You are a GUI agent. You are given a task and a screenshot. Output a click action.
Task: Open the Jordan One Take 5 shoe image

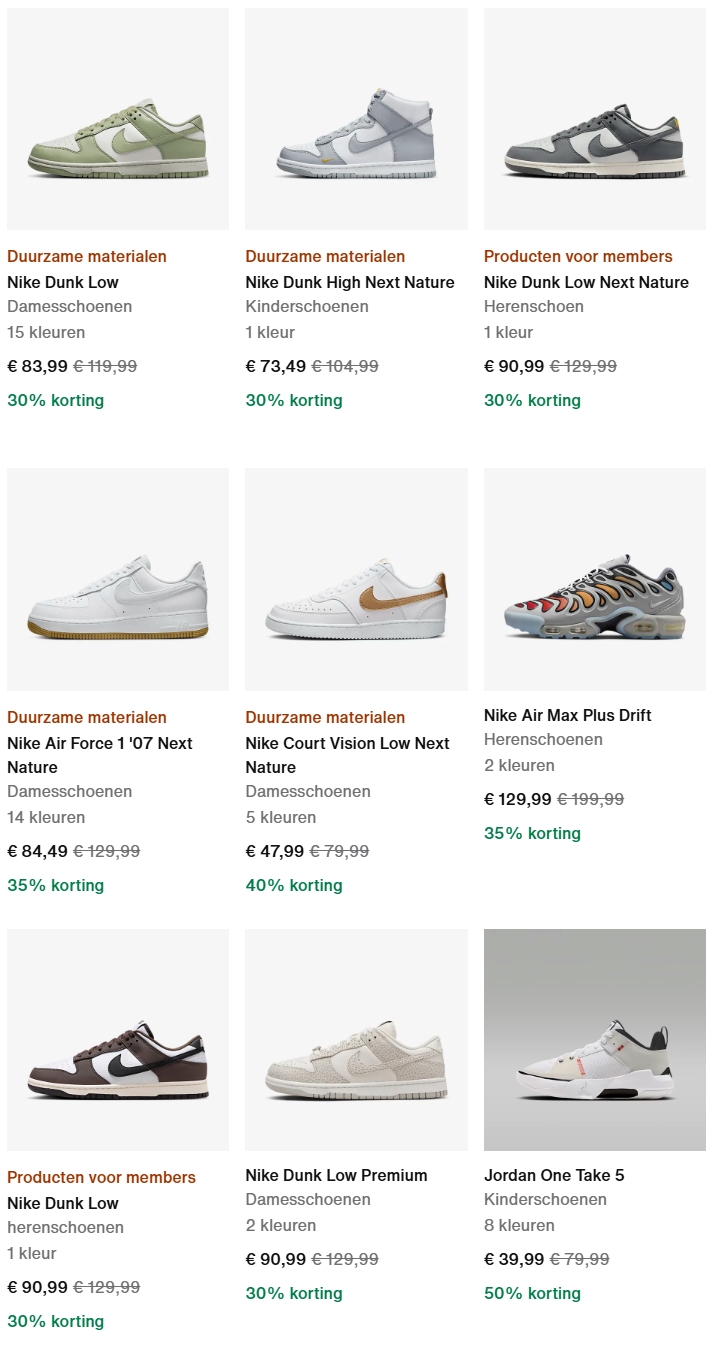[595, 1040]
